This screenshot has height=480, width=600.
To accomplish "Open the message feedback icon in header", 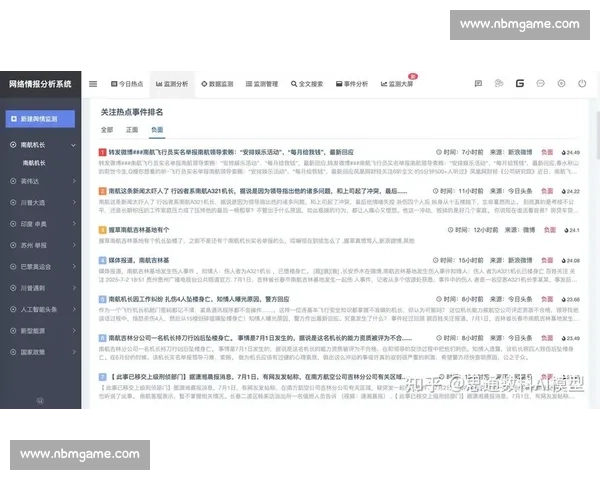I will [478, 83].
